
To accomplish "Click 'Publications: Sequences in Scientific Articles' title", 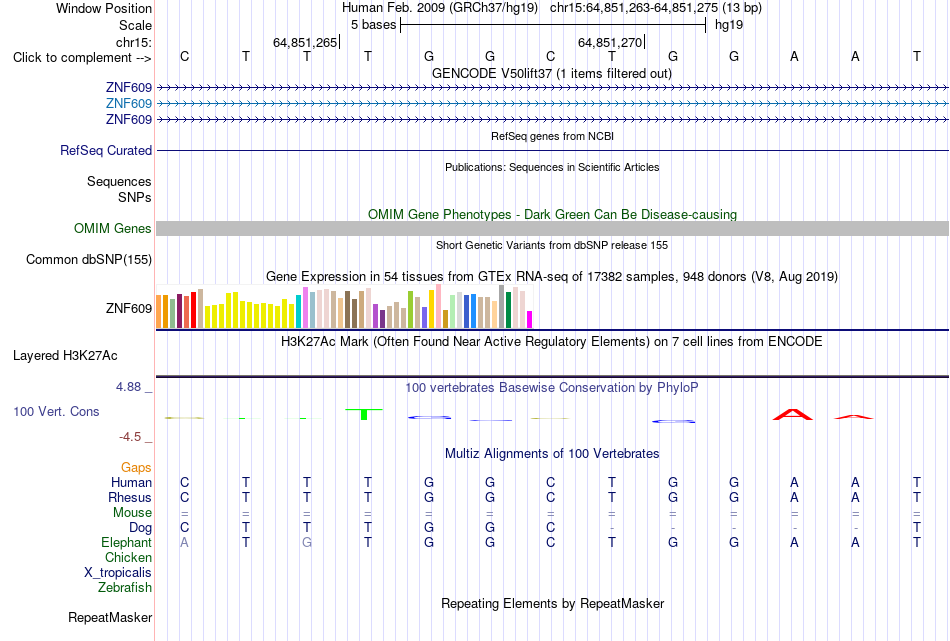I will [x=552, y=167].
